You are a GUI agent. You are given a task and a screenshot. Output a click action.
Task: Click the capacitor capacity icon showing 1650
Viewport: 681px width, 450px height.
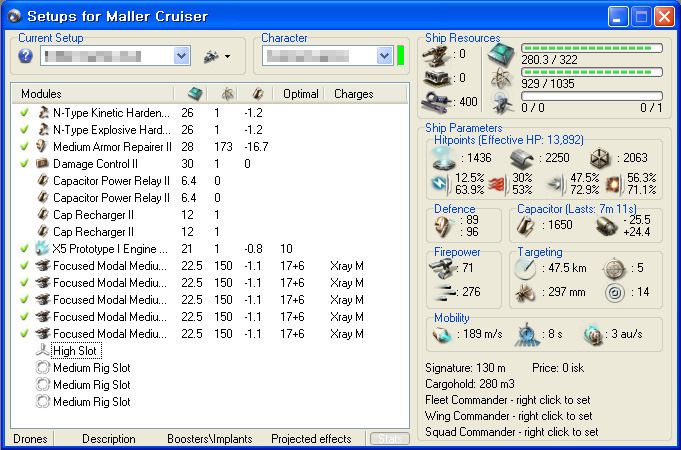[526, 225]
